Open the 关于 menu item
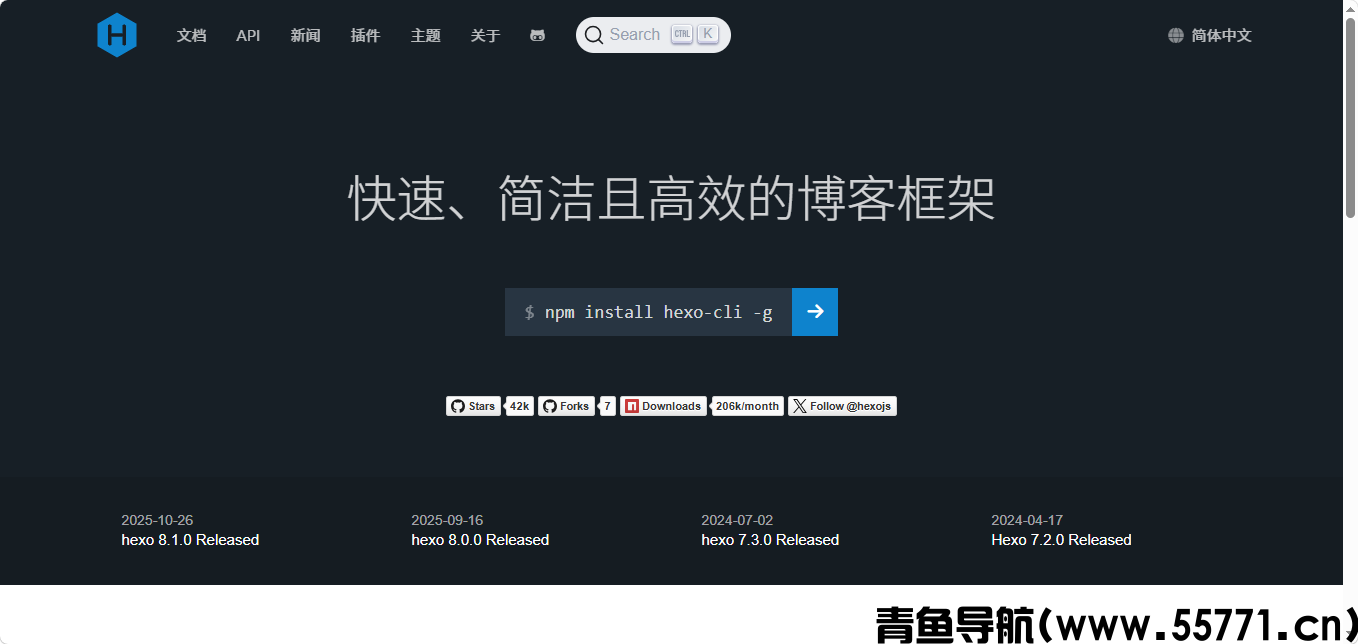Viewport: 1358px width, 644px height. pos(485,35)
